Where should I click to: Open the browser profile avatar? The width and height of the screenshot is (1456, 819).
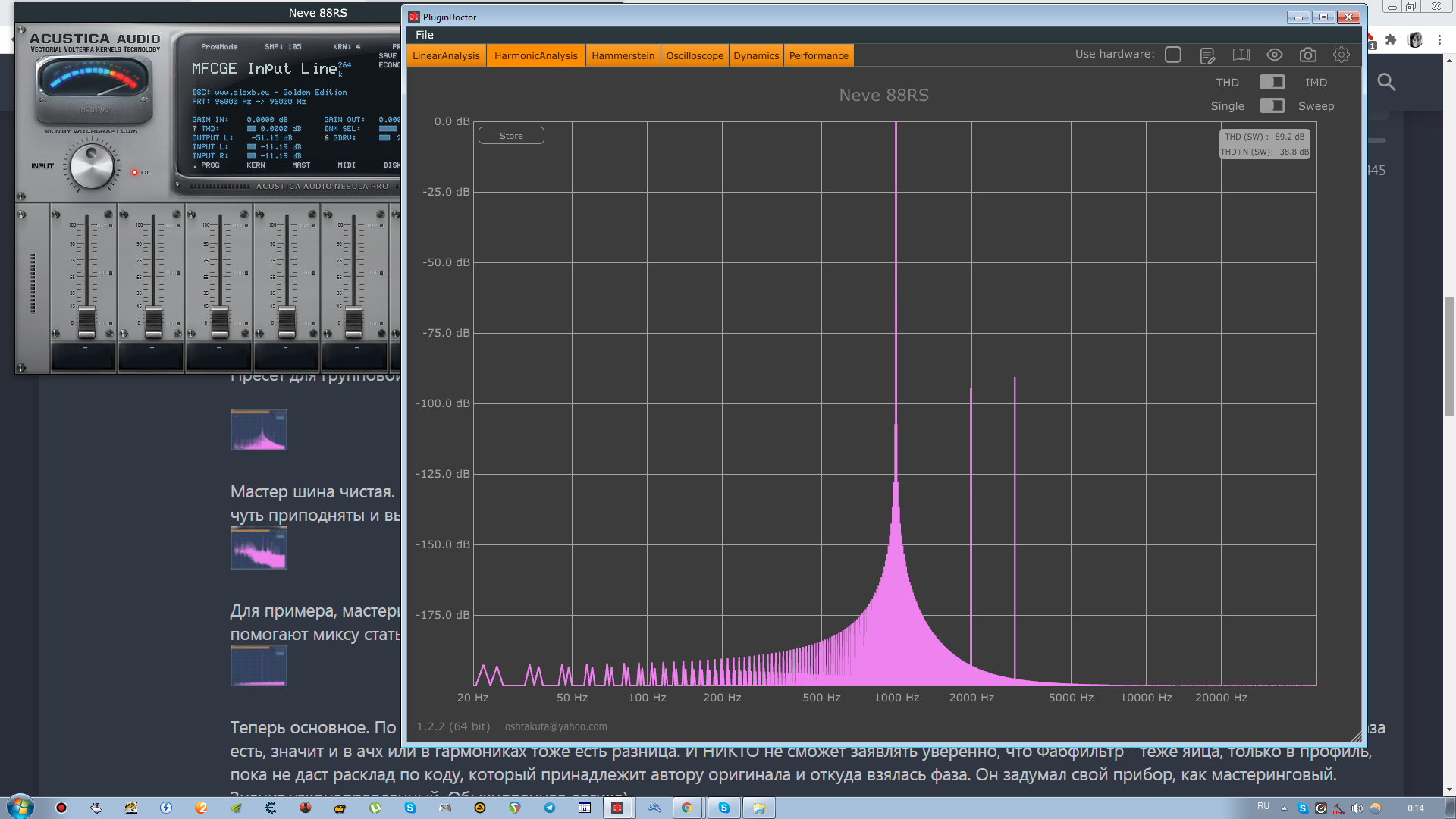1415,40
